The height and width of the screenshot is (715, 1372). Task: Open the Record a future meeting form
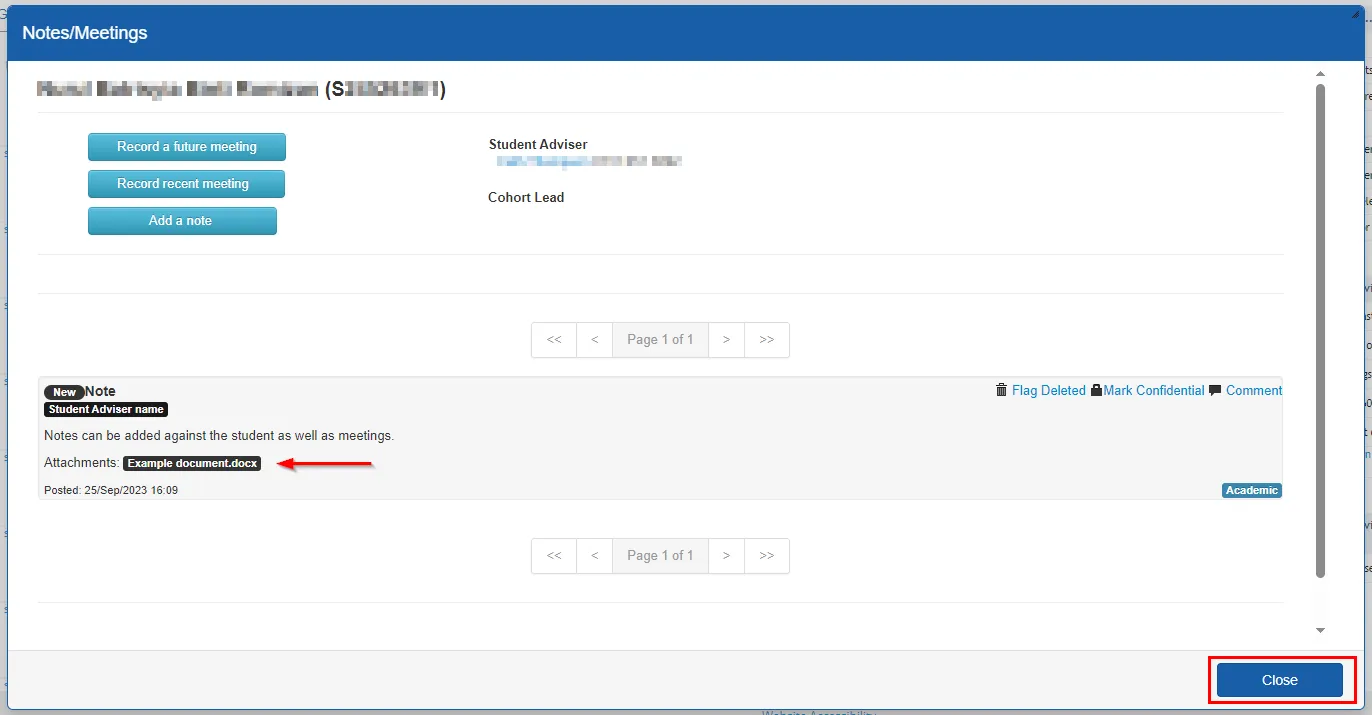[x=186, y=146]
